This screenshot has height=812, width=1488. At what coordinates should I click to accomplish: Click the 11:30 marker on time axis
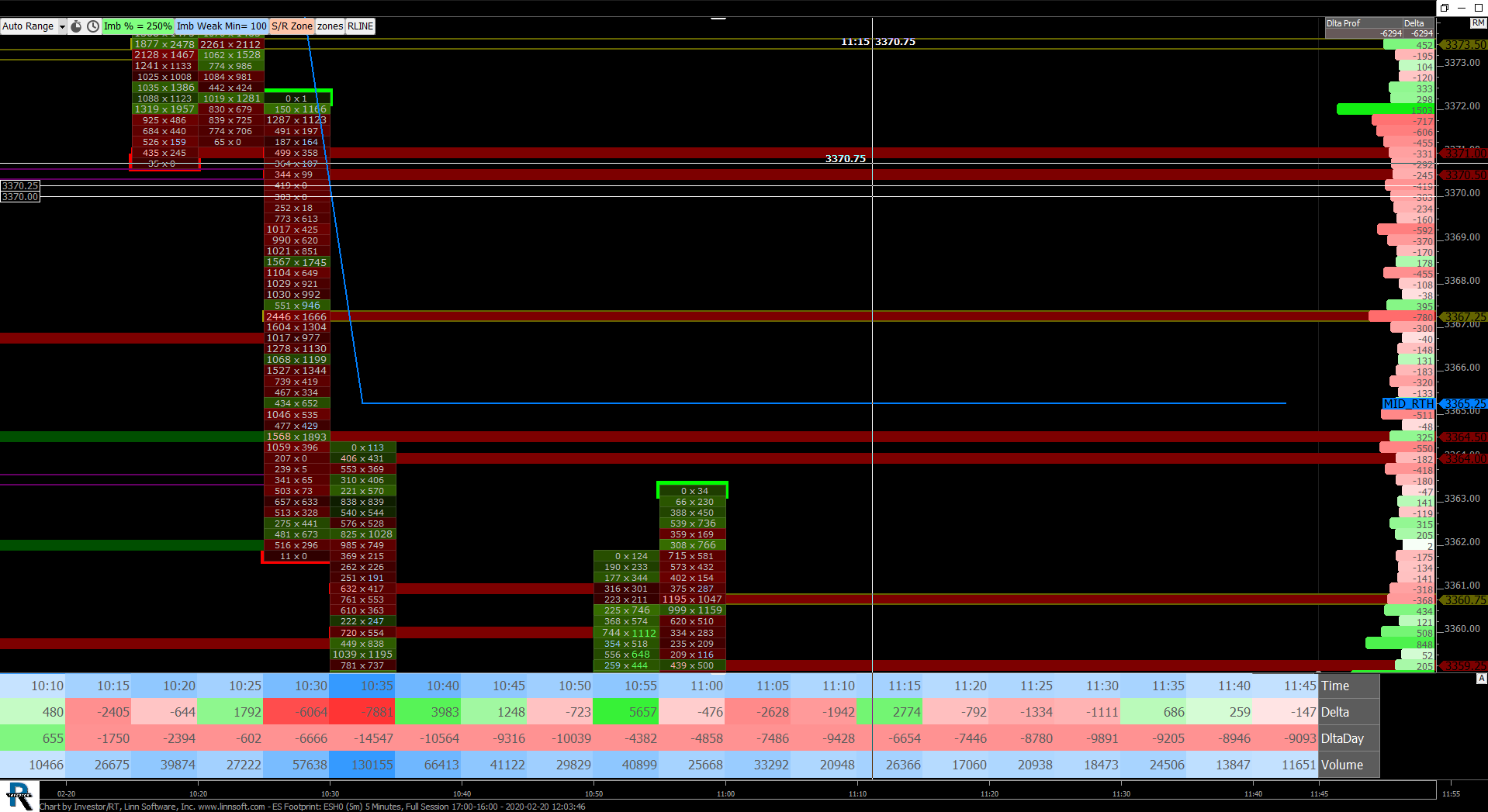(x=1121, y=794)
